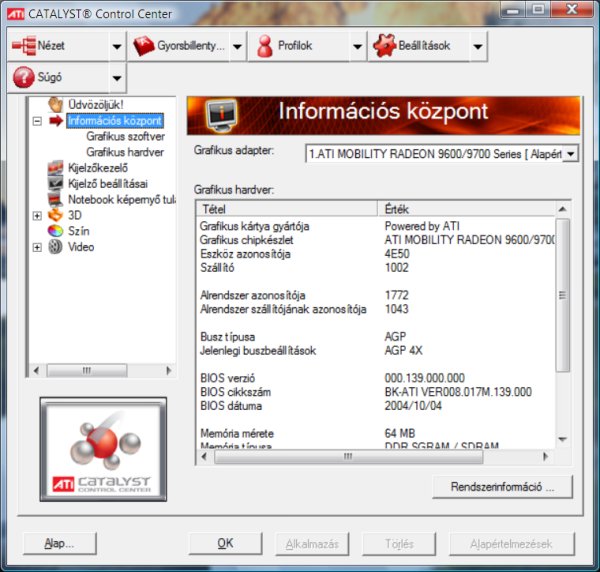Select Kijelző beállításai tree item

coord(107,183)
